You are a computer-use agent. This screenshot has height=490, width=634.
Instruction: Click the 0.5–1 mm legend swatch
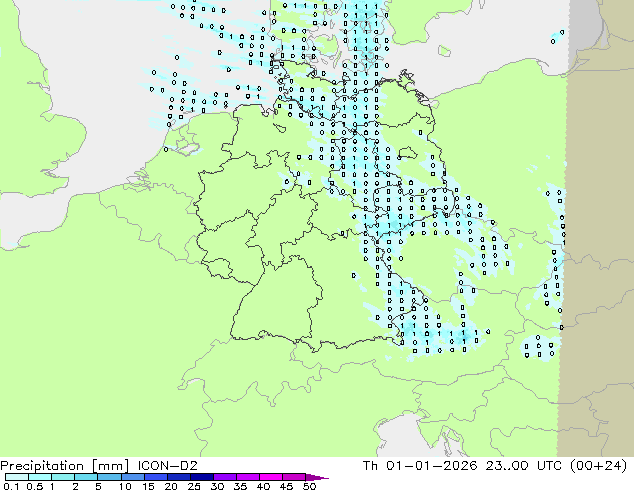point(40,477)
